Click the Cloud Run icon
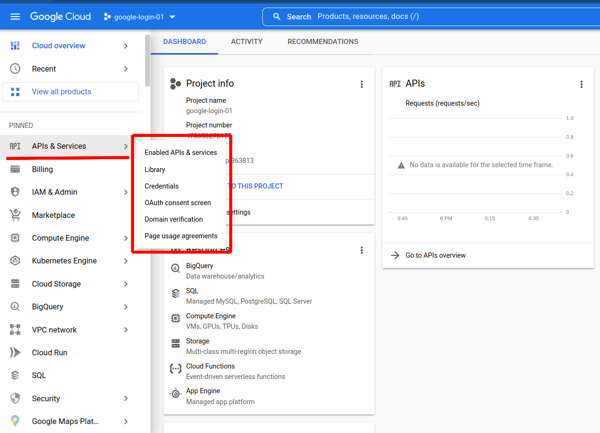The image size is (600, 433). (x=15, y=352)
